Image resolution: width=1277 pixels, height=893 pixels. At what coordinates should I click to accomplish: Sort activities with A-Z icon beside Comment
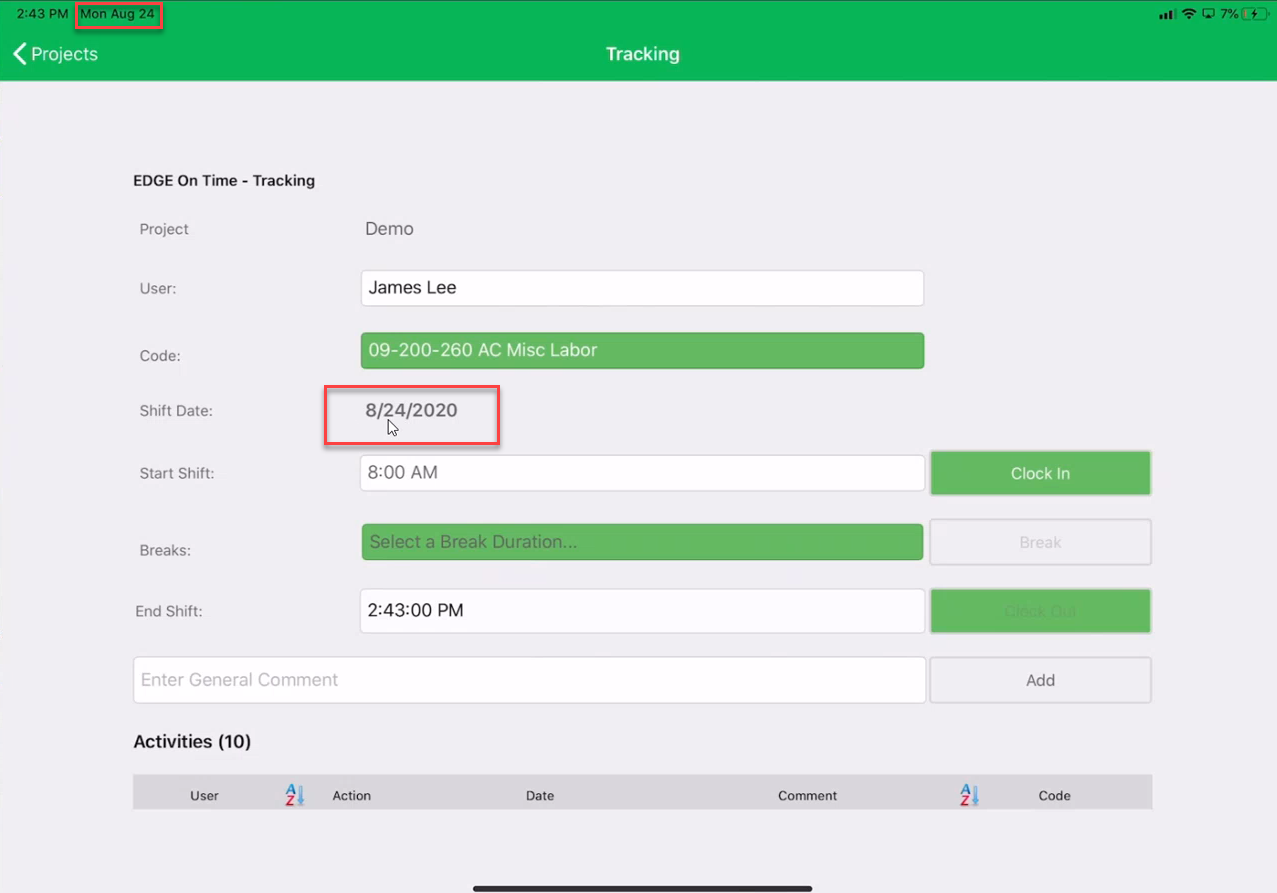pyautogui.click(x=968, y=795)
